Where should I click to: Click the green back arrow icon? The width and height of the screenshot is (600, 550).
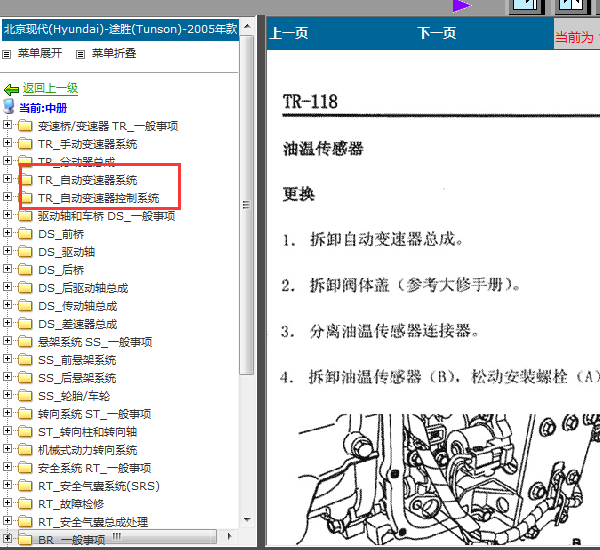click(11, 90)
